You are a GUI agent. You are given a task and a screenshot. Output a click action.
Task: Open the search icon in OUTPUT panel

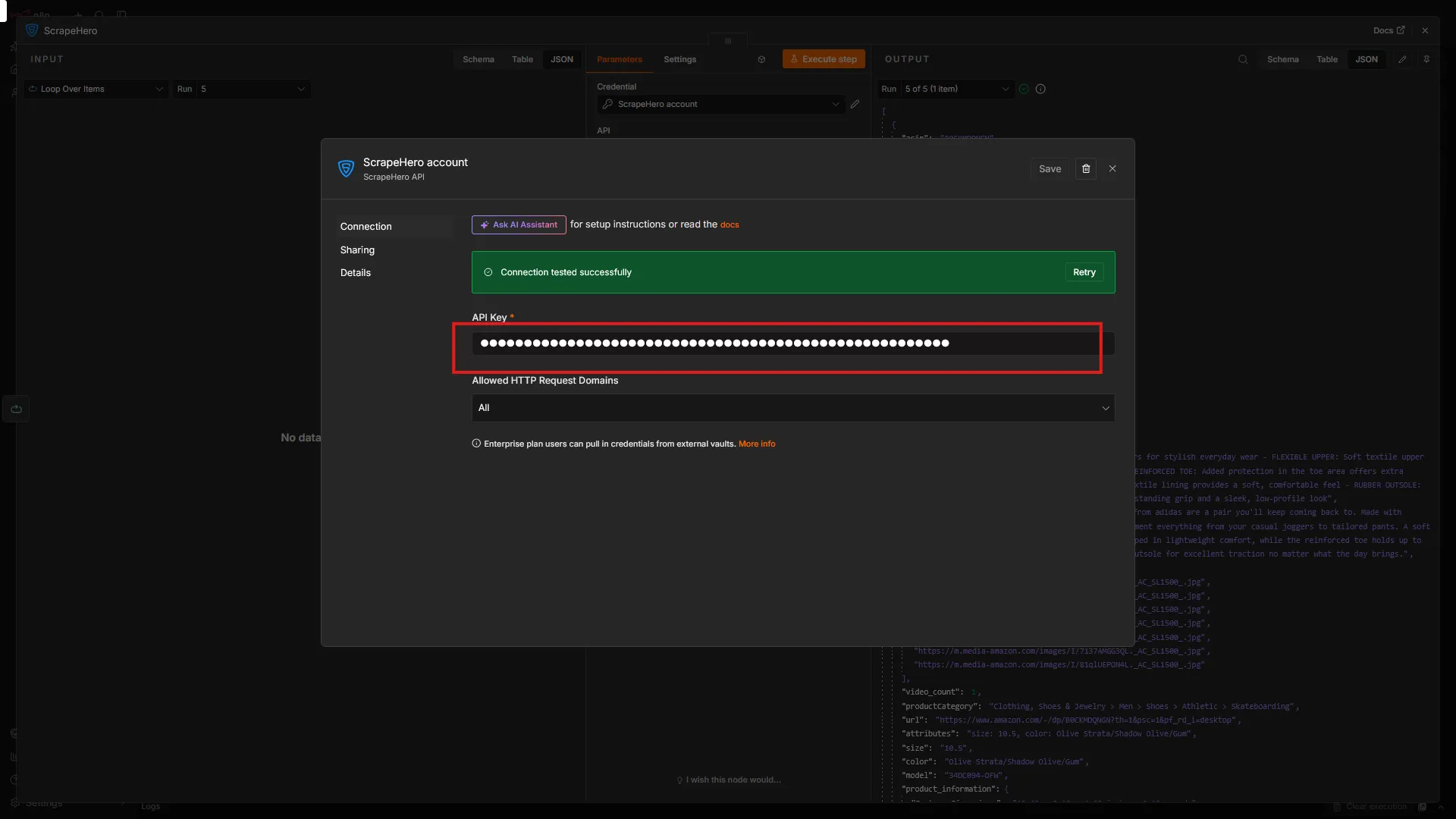(1243, 59)
